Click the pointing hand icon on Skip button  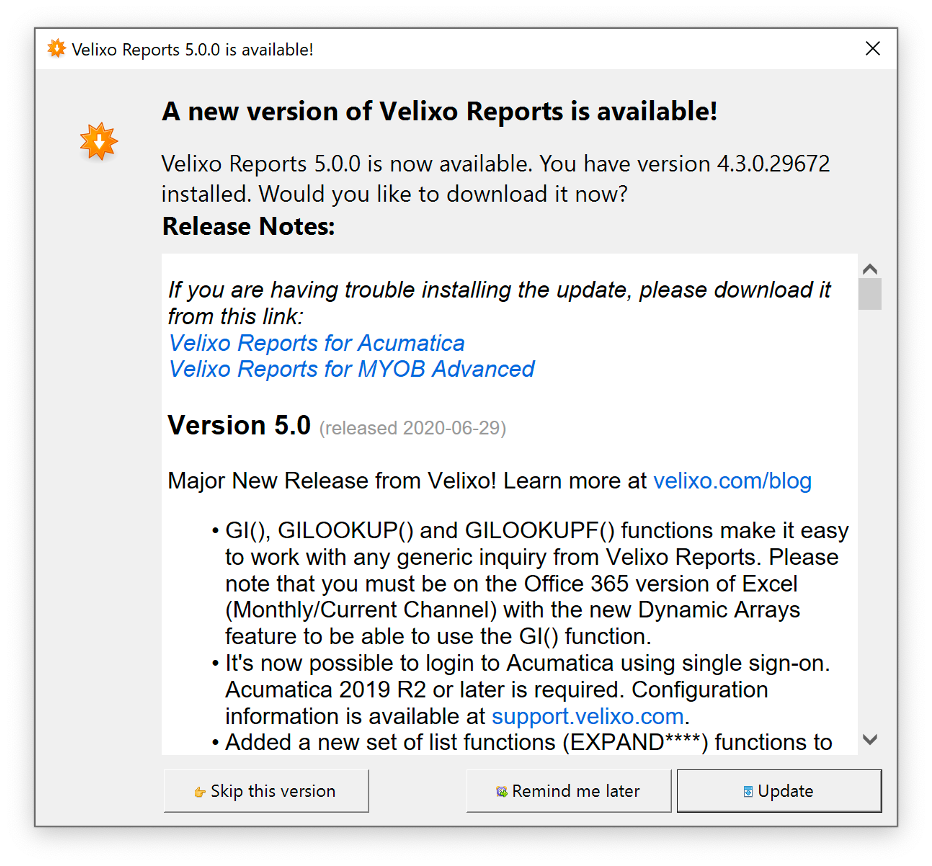(x=200, y=792)
